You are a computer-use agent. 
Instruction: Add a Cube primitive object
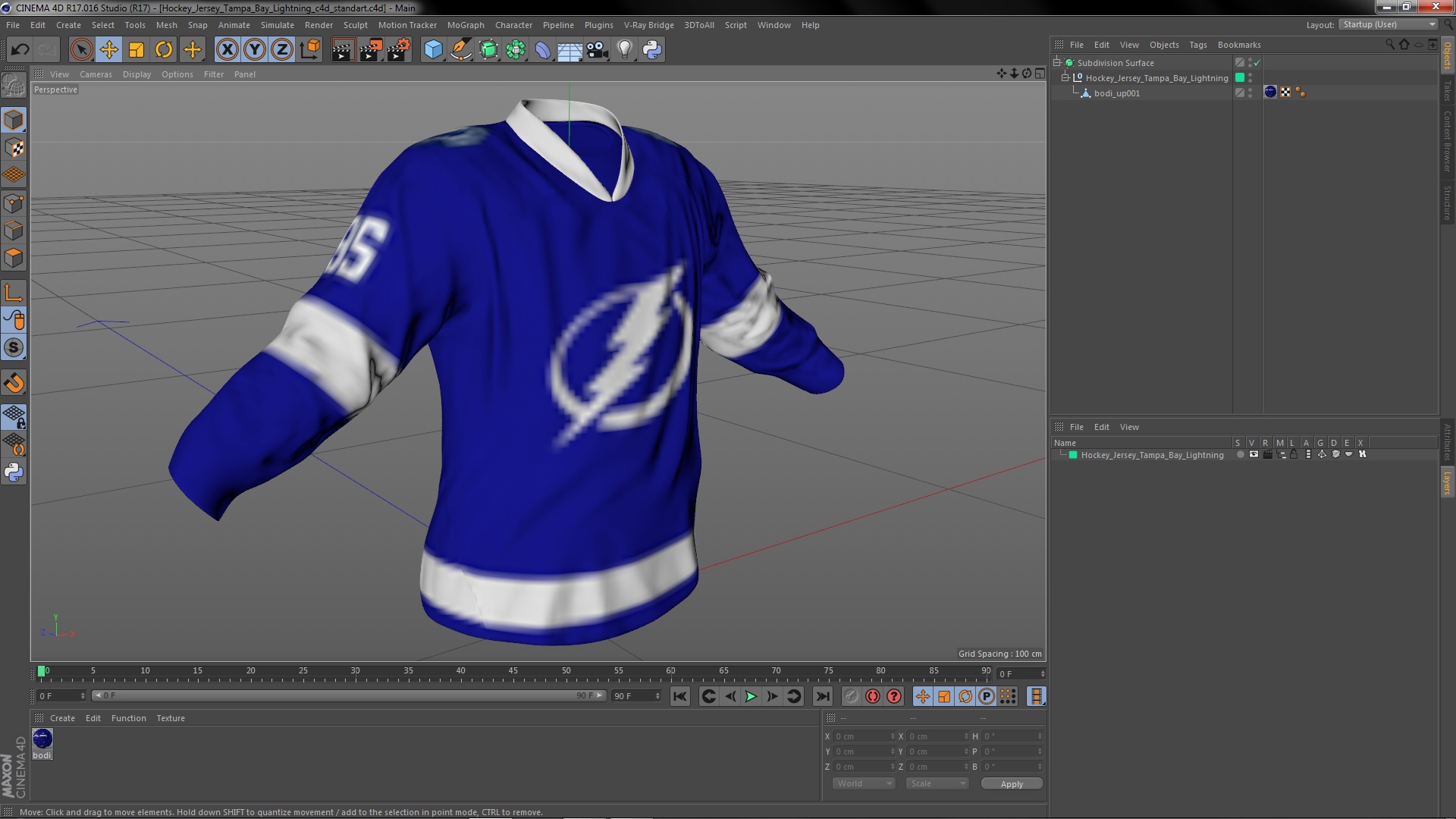pyautogui.click(x=433, y=50)
